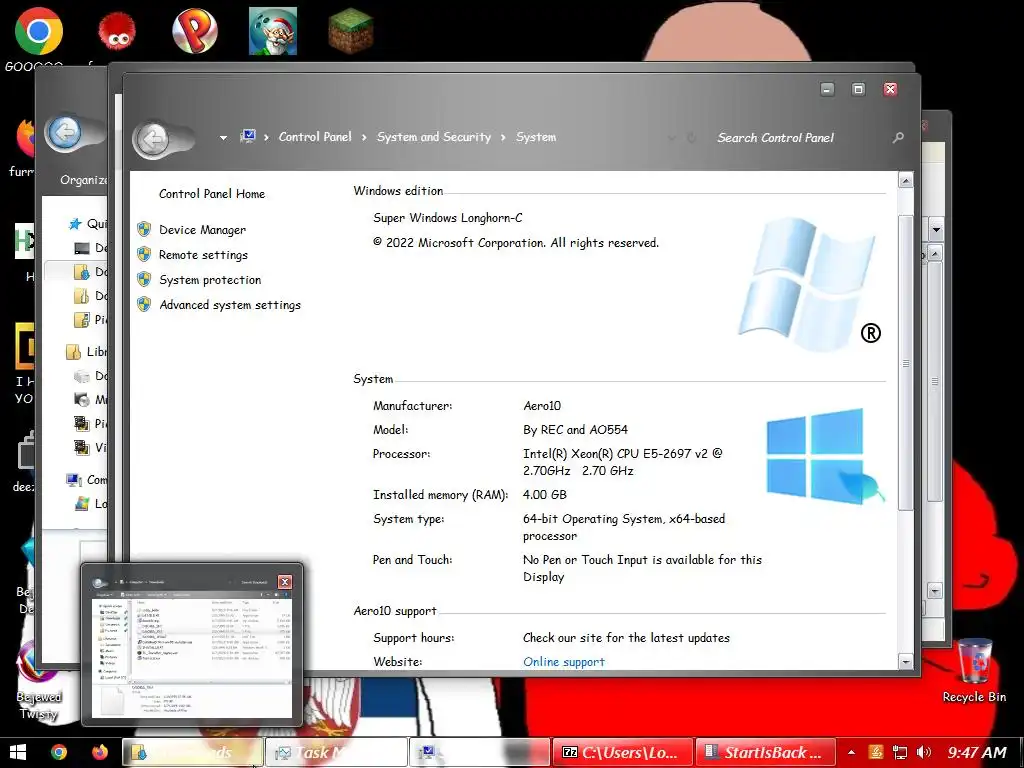Screen dimensions: 1024x768
Task: Open Google Chrome desktop shortcut
Action: point(38,31)
